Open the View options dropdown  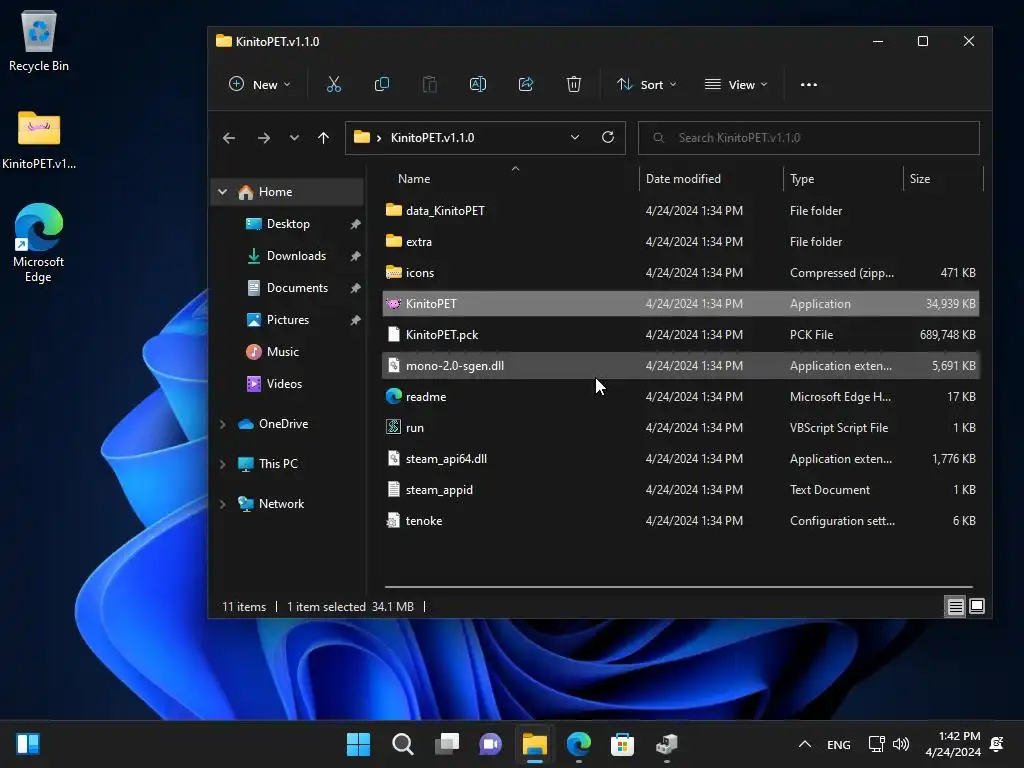pyautogui.click(x=736, y=84)
